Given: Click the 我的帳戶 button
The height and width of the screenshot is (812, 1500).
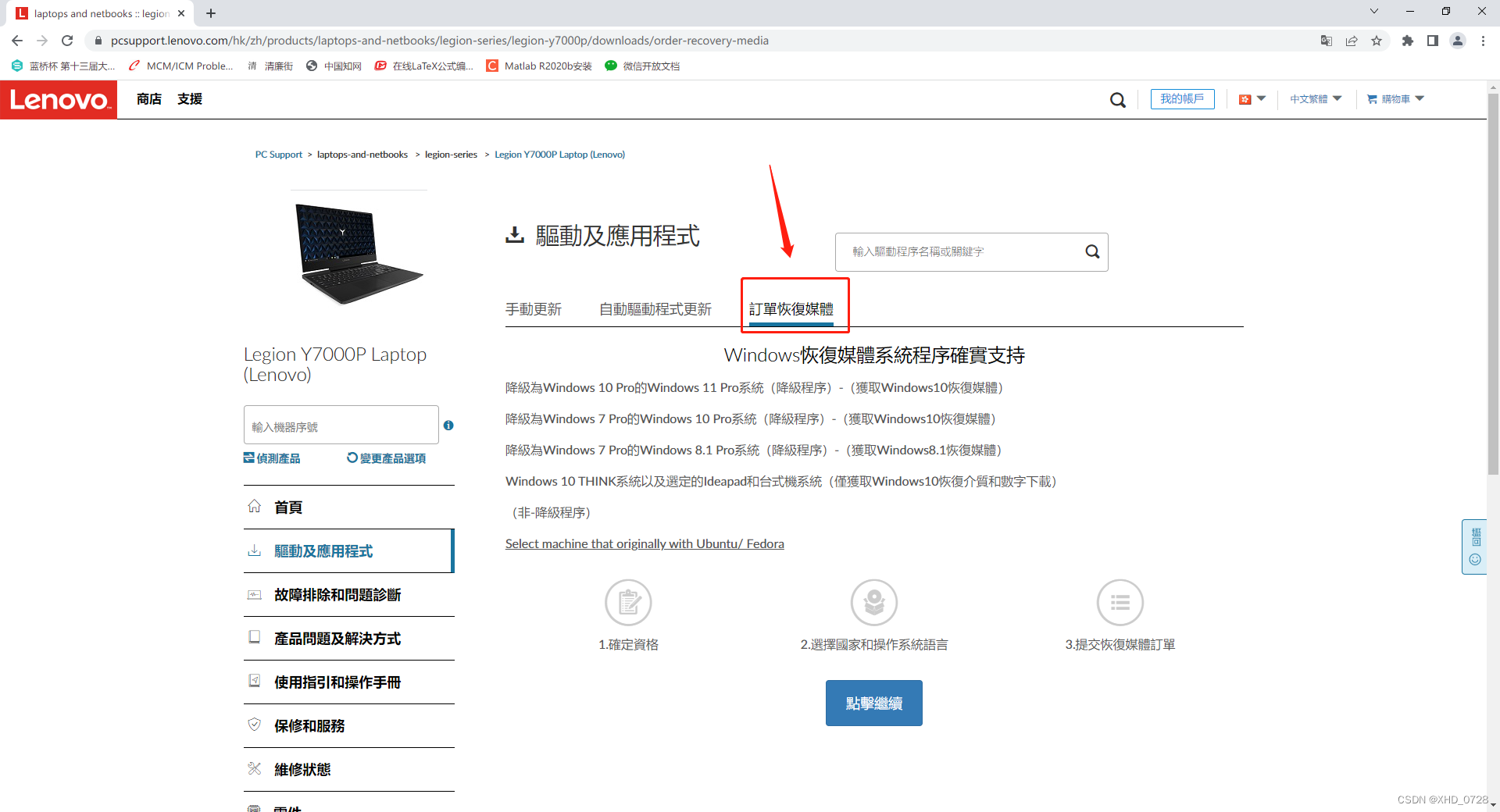Looking at the screenshot, I should tap(1182, 99).
